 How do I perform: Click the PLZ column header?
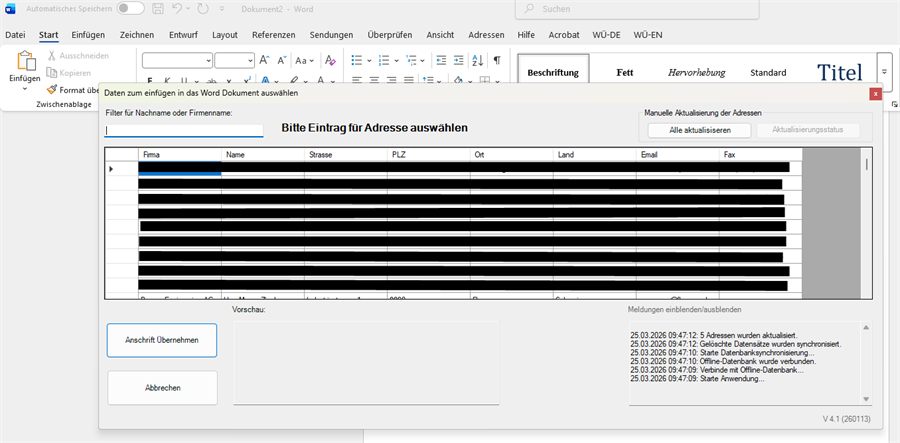tap(429, 155)
